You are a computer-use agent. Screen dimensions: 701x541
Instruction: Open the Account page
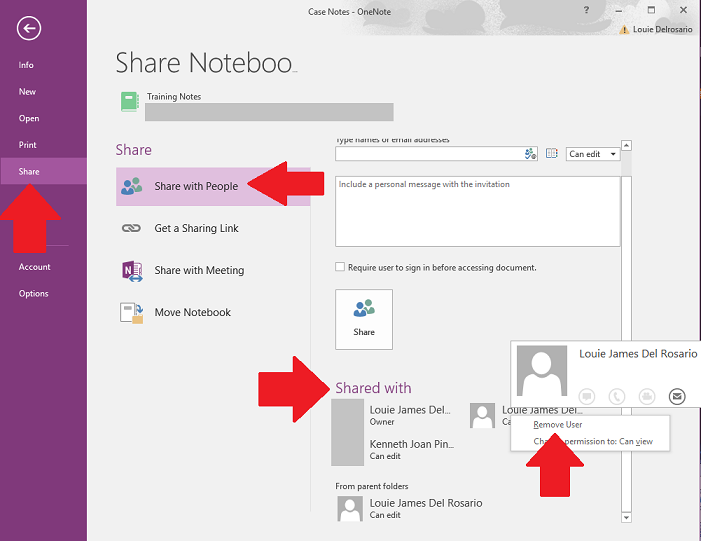click(34, 267)
